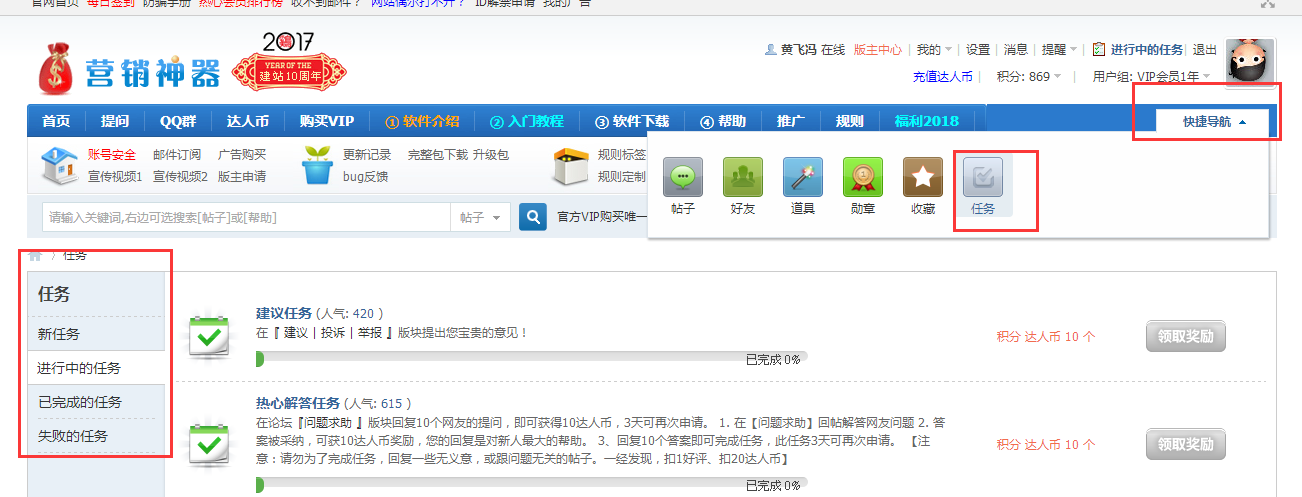This screenshot has height=497, width=1302.
Task: Expand the 用户组 VIP会员1年 dropdown
Action: click(x=1151, y=76)
